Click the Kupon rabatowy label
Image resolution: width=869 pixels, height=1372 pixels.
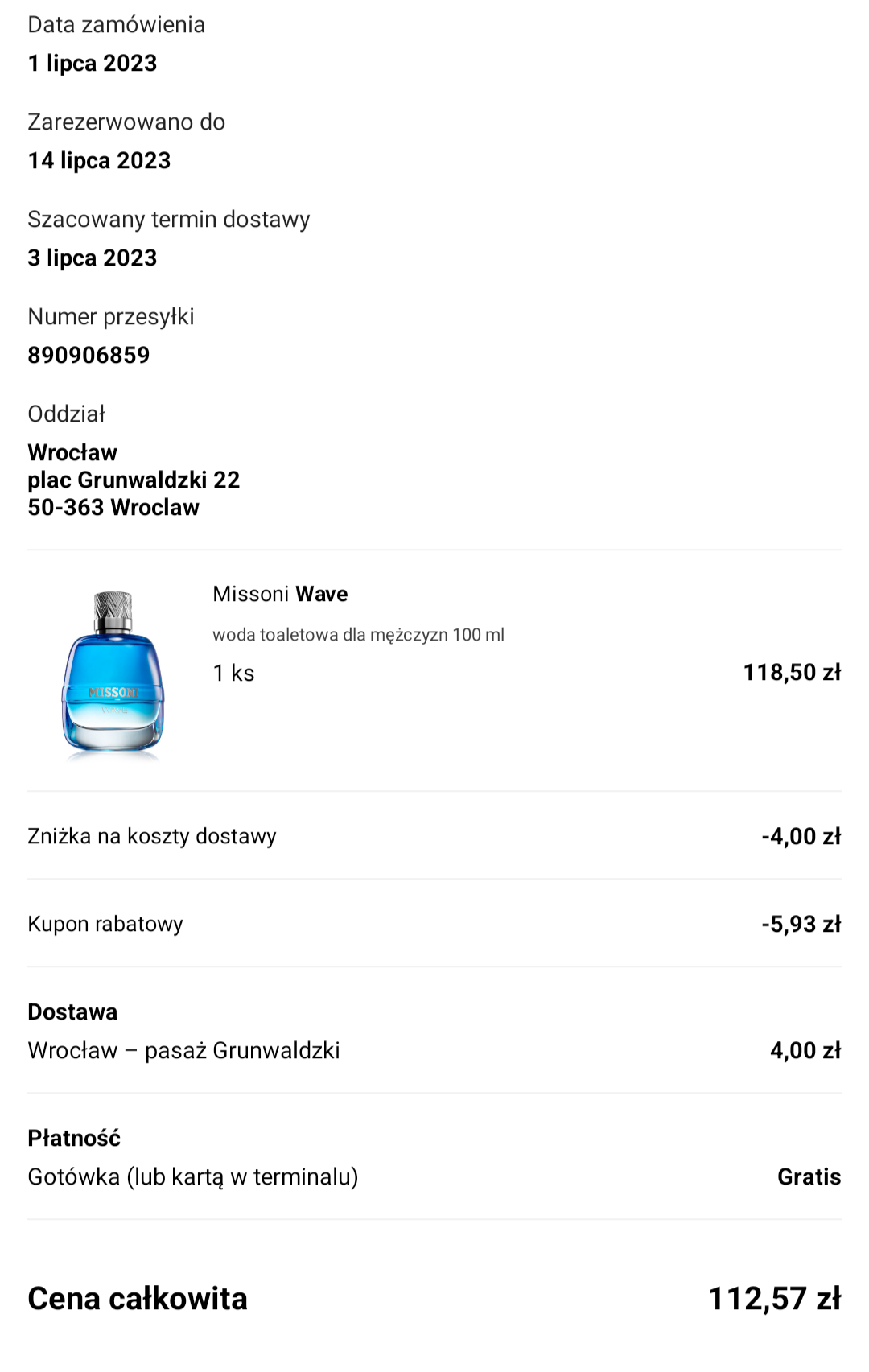click(x=105, y=924)
